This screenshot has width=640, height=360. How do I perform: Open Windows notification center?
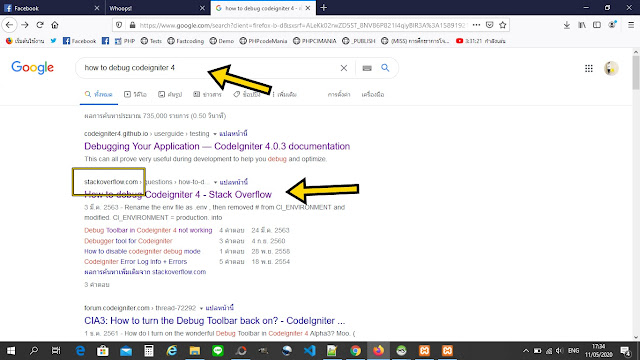625,351
